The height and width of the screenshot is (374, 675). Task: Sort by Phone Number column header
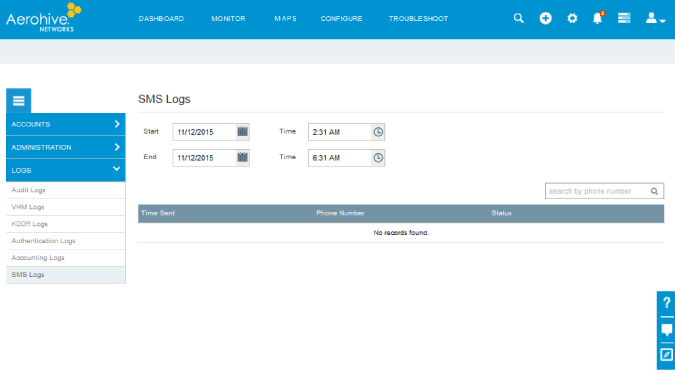pyautogui.click(x=340, y=213)
